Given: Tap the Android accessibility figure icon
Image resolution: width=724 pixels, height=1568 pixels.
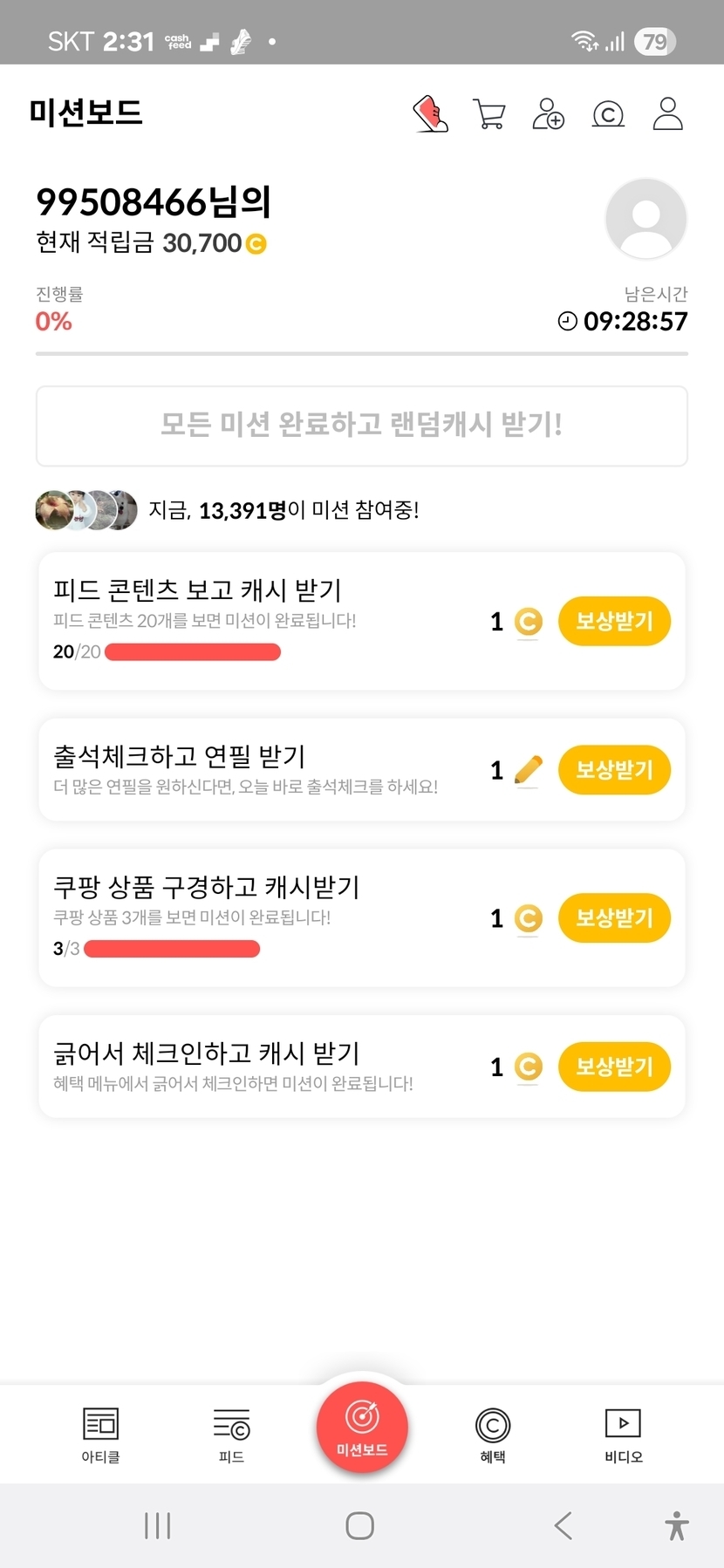Looking at the screenshot, I should [x=676, y=1525].
